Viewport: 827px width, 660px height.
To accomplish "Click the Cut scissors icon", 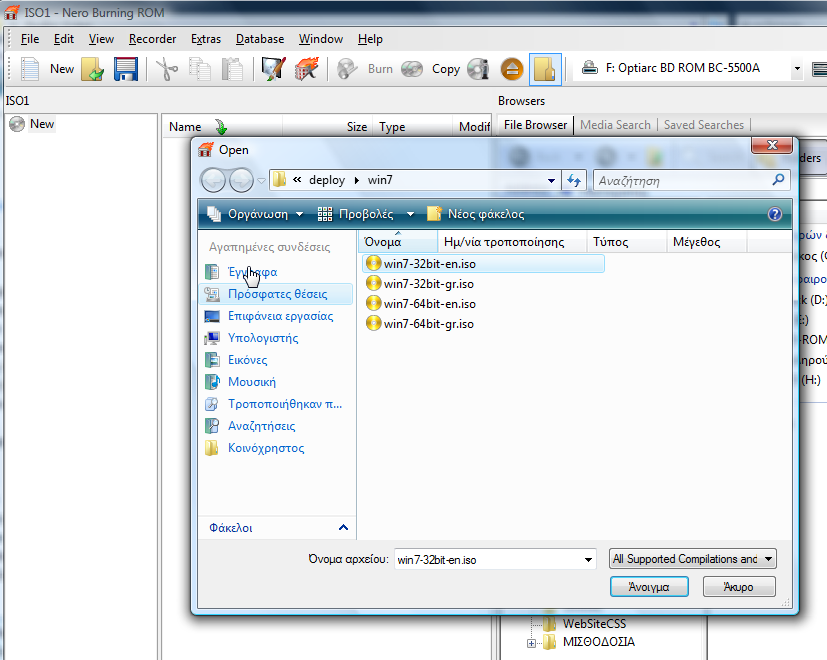I will pyautogui.click(x=167, y=69).
